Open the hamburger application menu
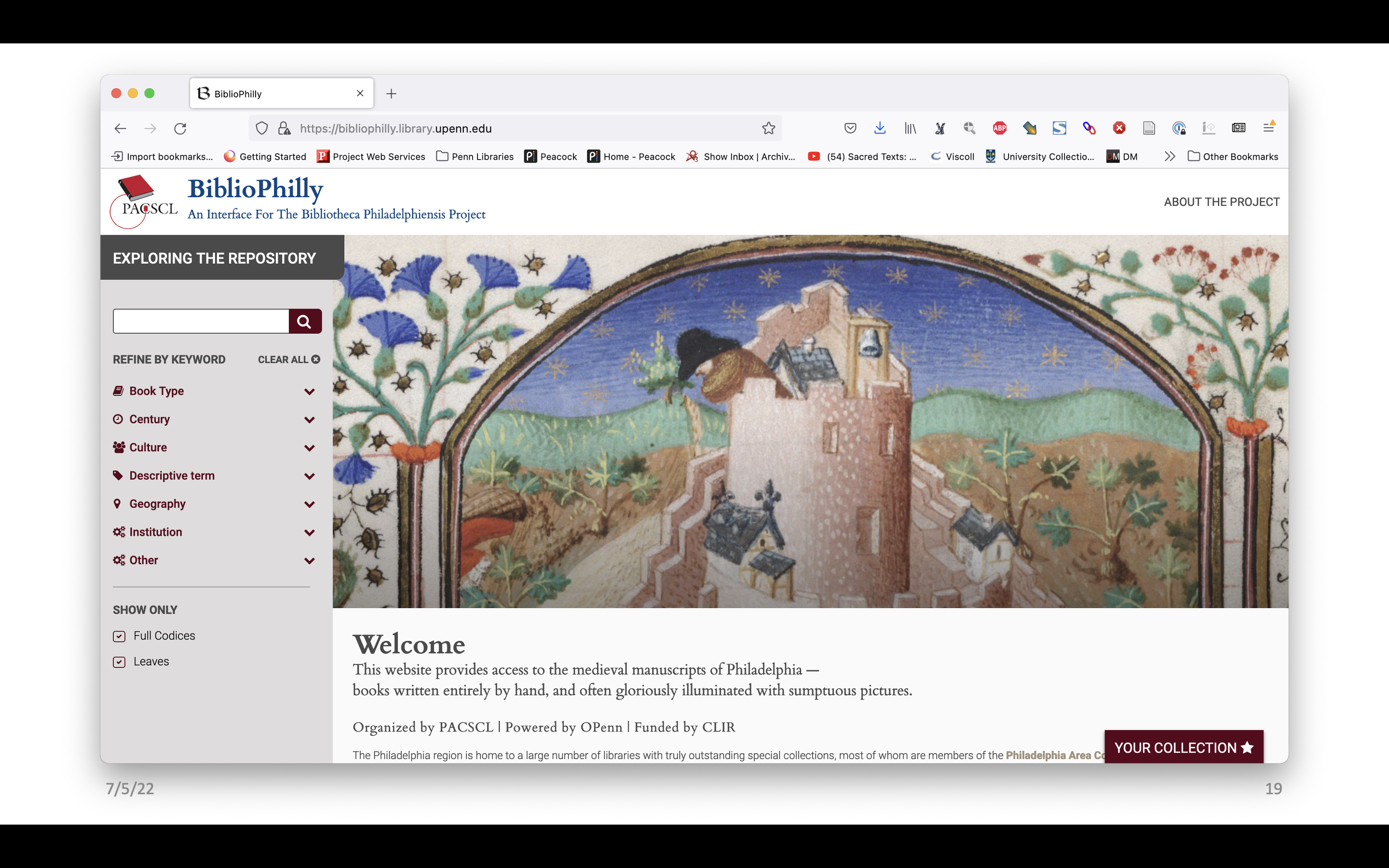The height and width of the screenshot is (868, 1389). click(1269, 127)
